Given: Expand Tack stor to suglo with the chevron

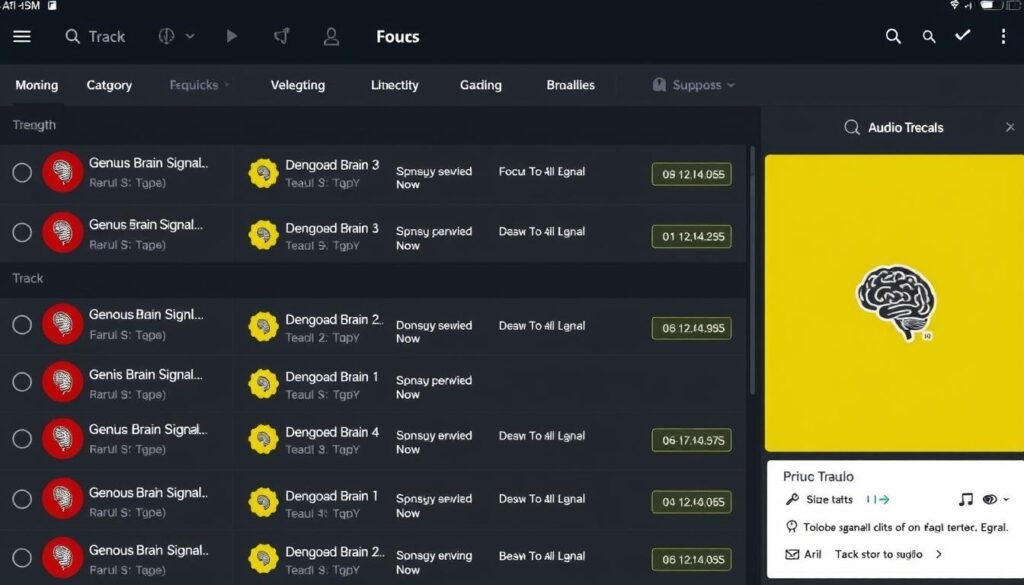Looking at the screenshot, I should click(x=938, y=553).
